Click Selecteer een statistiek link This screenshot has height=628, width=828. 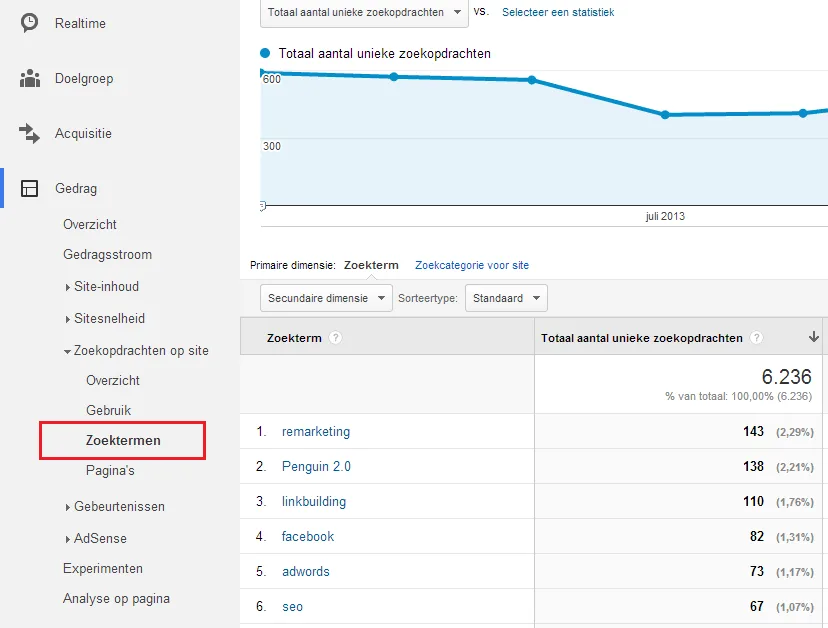558,12
